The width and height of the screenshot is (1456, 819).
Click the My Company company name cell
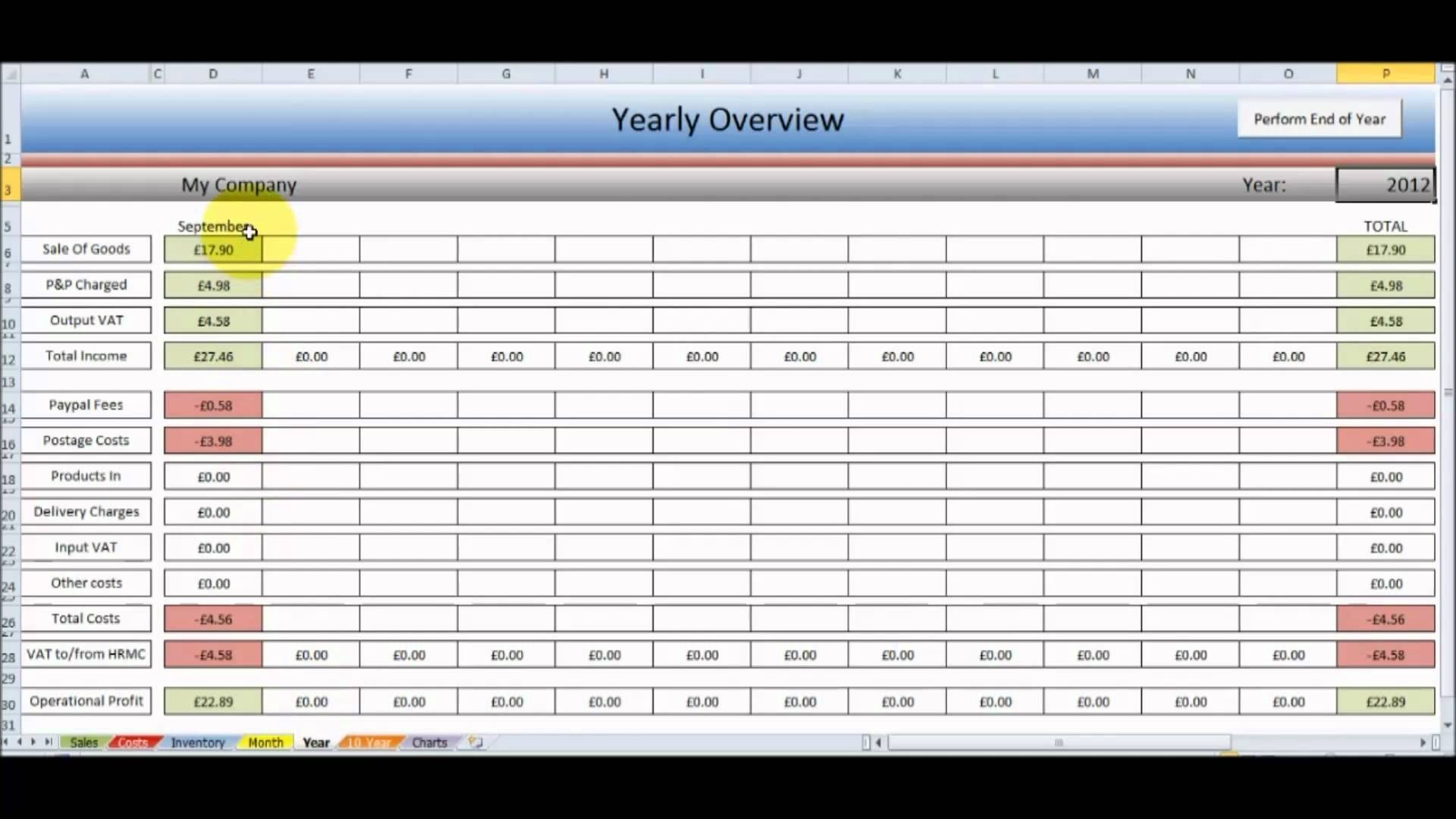(x=237, y=184)
